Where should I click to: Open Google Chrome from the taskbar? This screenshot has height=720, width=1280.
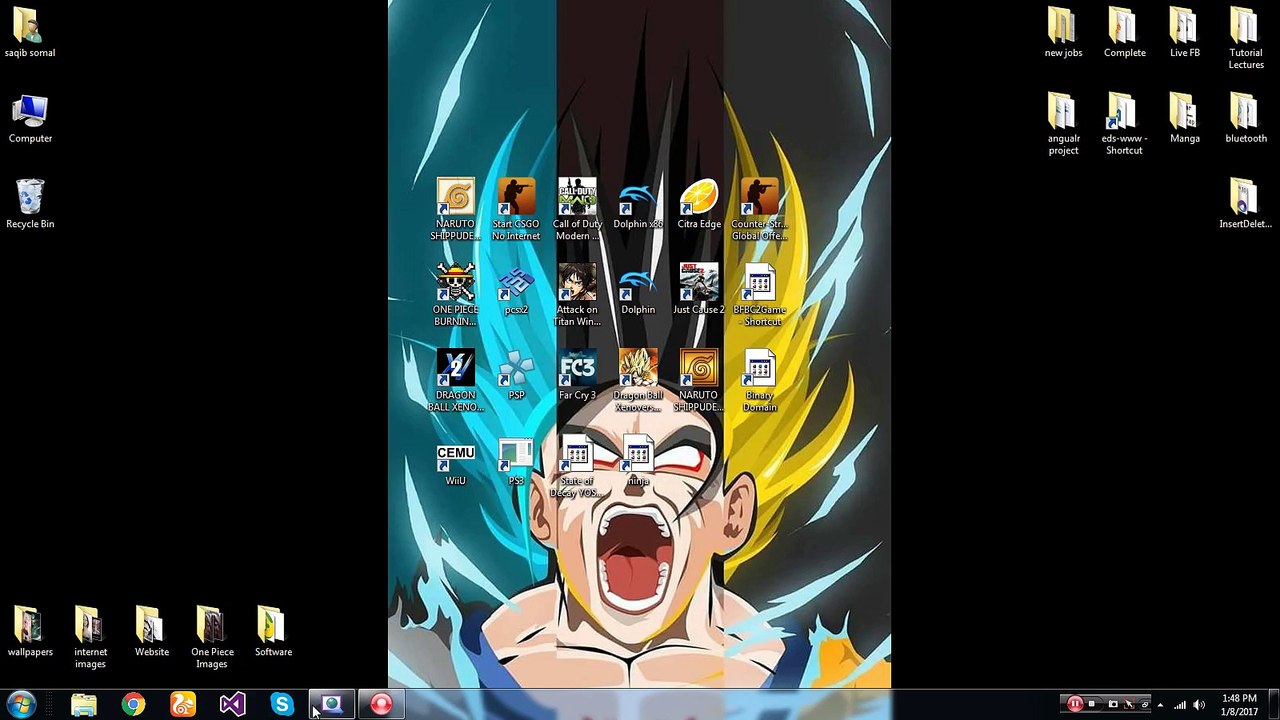[133, 705]
